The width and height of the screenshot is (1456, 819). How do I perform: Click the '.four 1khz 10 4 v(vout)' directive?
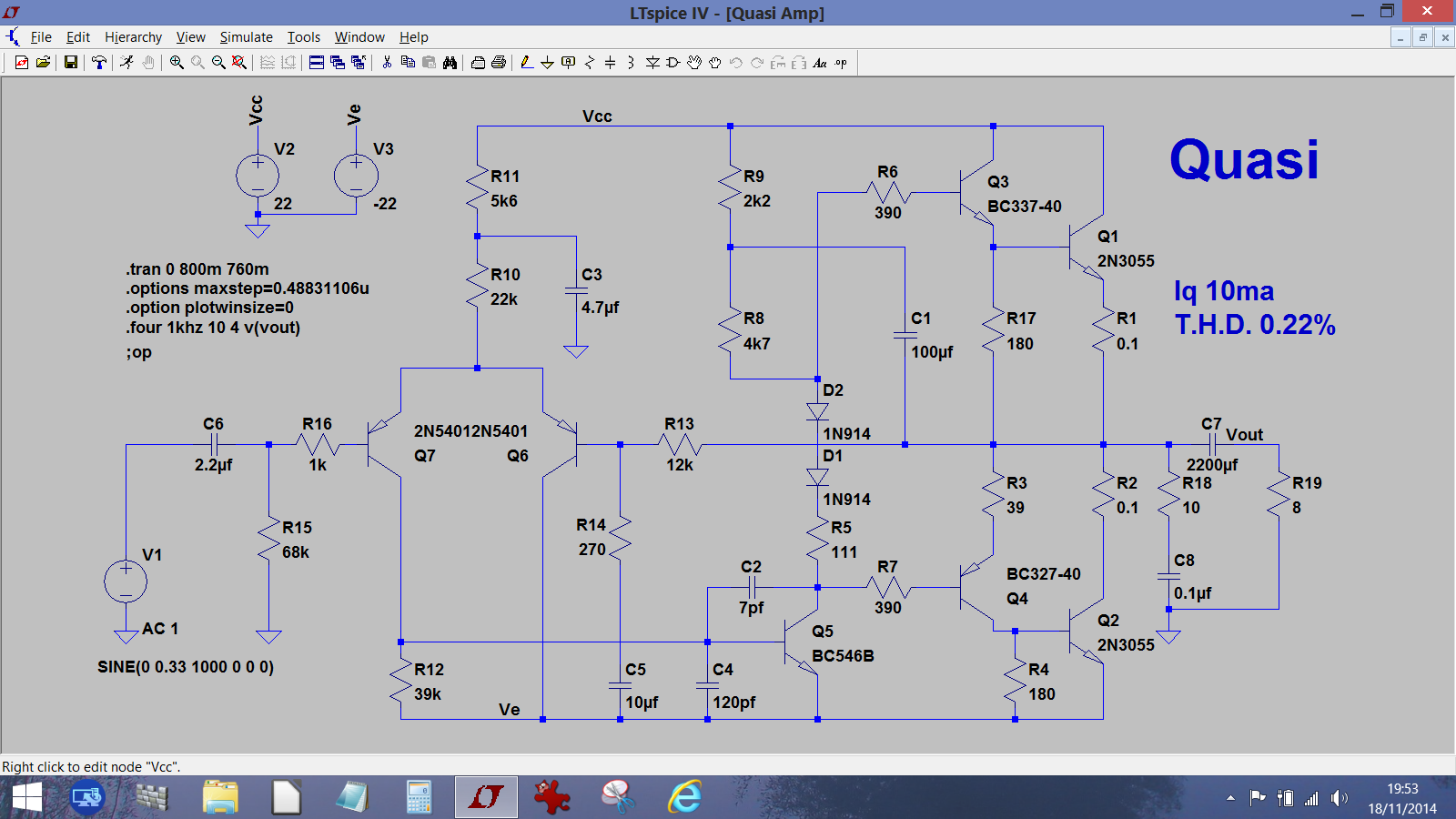click(213, 328)
